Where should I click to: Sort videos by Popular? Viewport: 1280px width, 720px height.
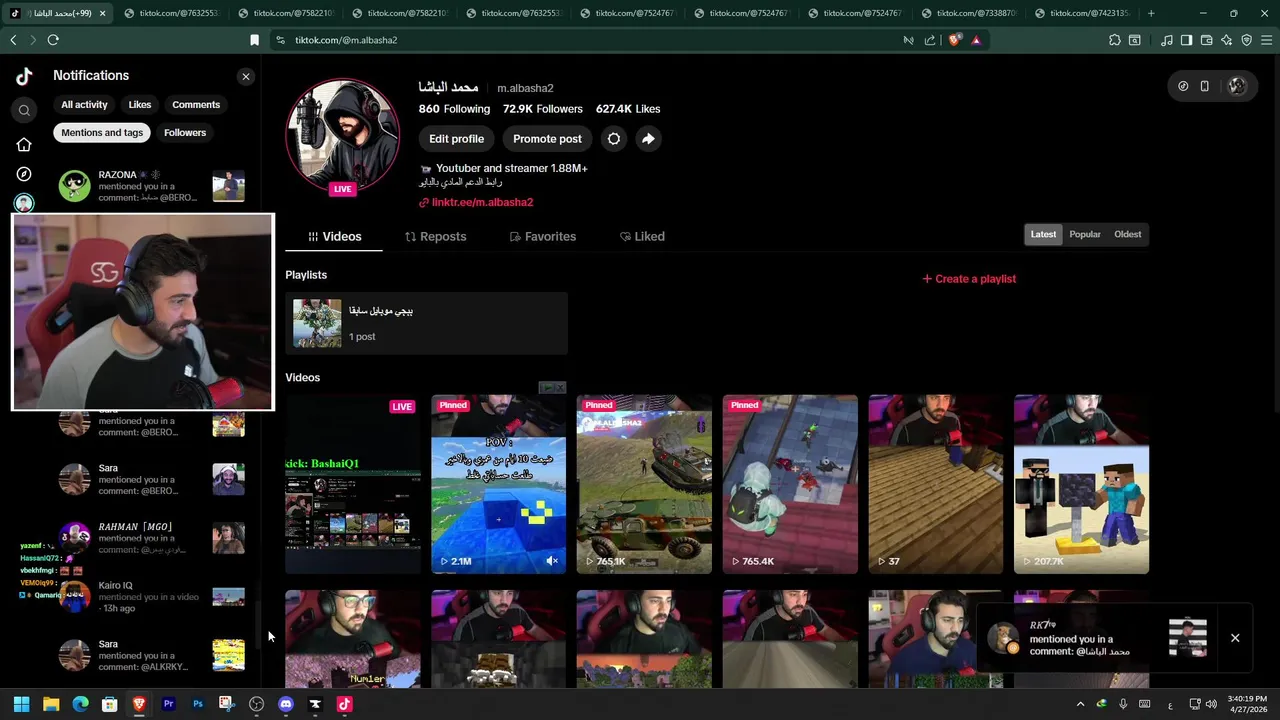tap(1085, 234)
